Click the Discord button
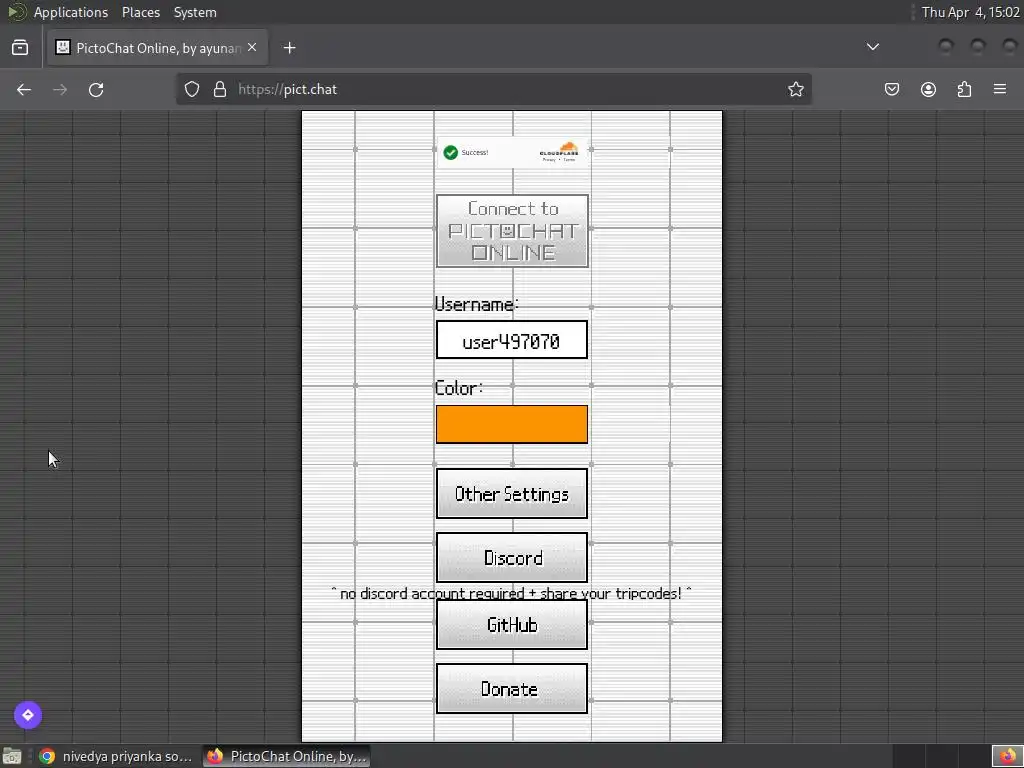The height and width of the screenshot is (768, 1024). (x=512, y=557)
